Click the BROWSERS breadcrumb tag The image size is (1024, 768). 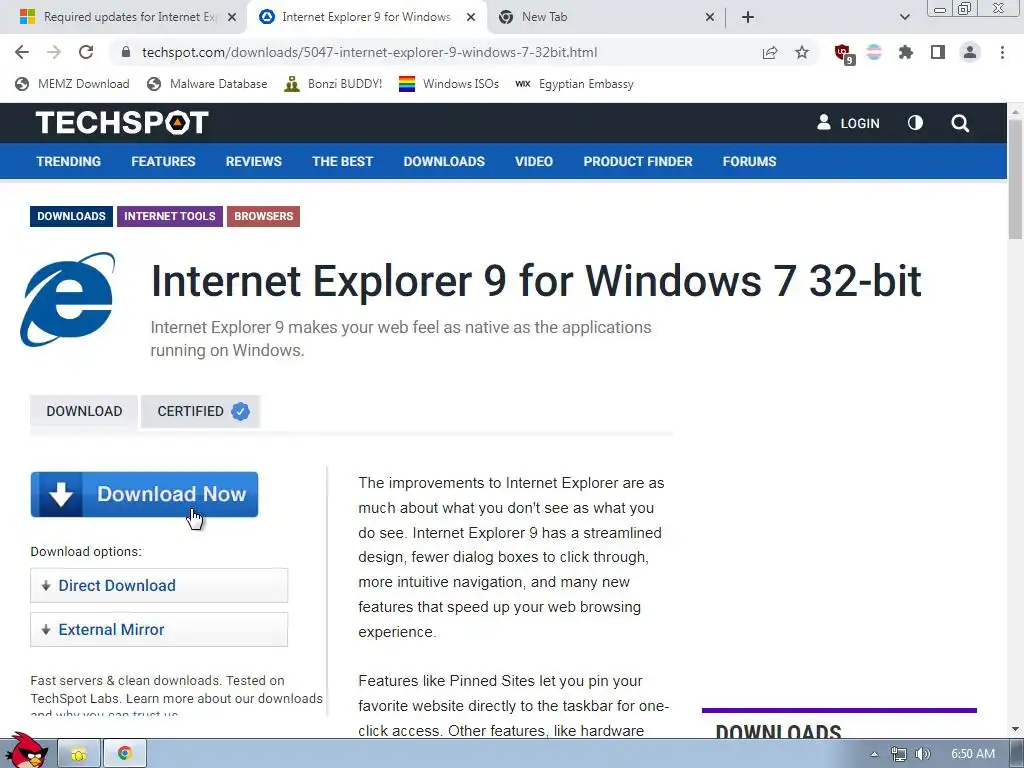263,216
